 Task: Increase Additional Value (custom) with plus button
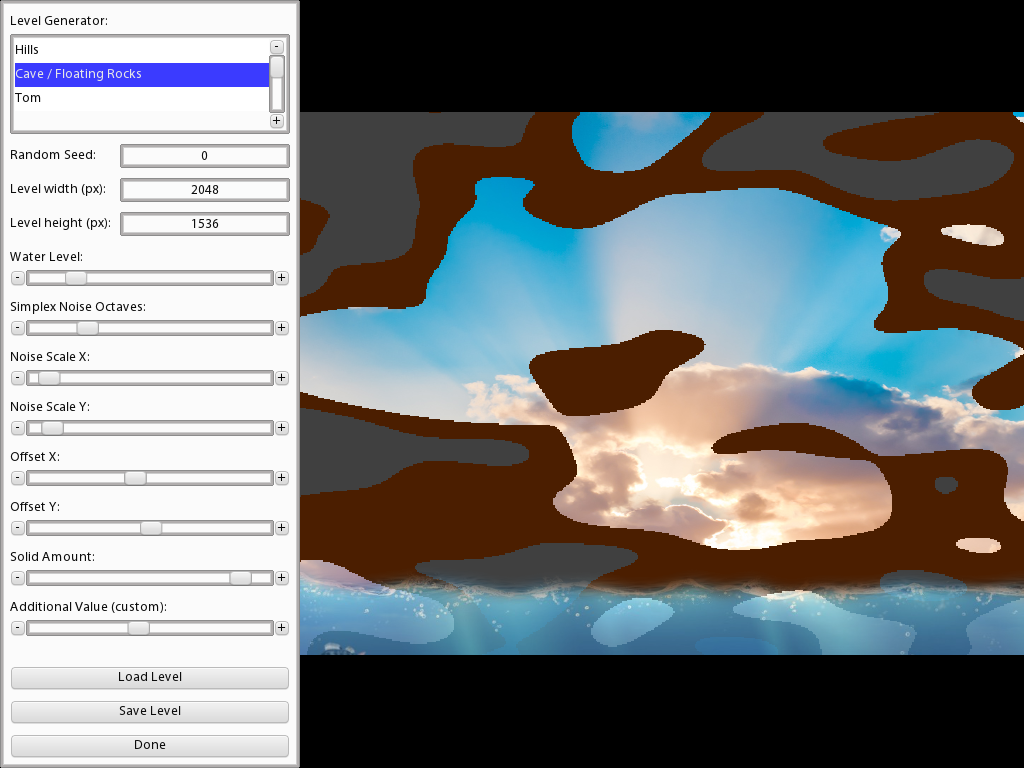(x=282, y=628)
